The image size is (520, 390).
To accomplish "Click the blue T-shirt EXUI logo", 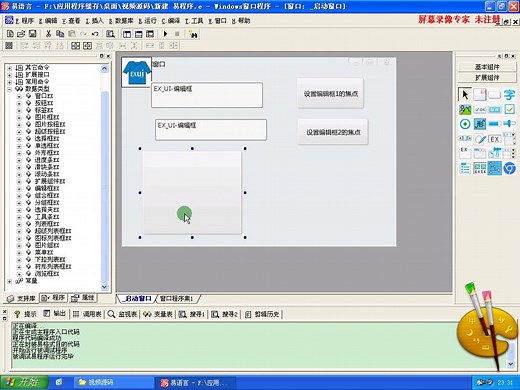I will (x=136, y=72).
